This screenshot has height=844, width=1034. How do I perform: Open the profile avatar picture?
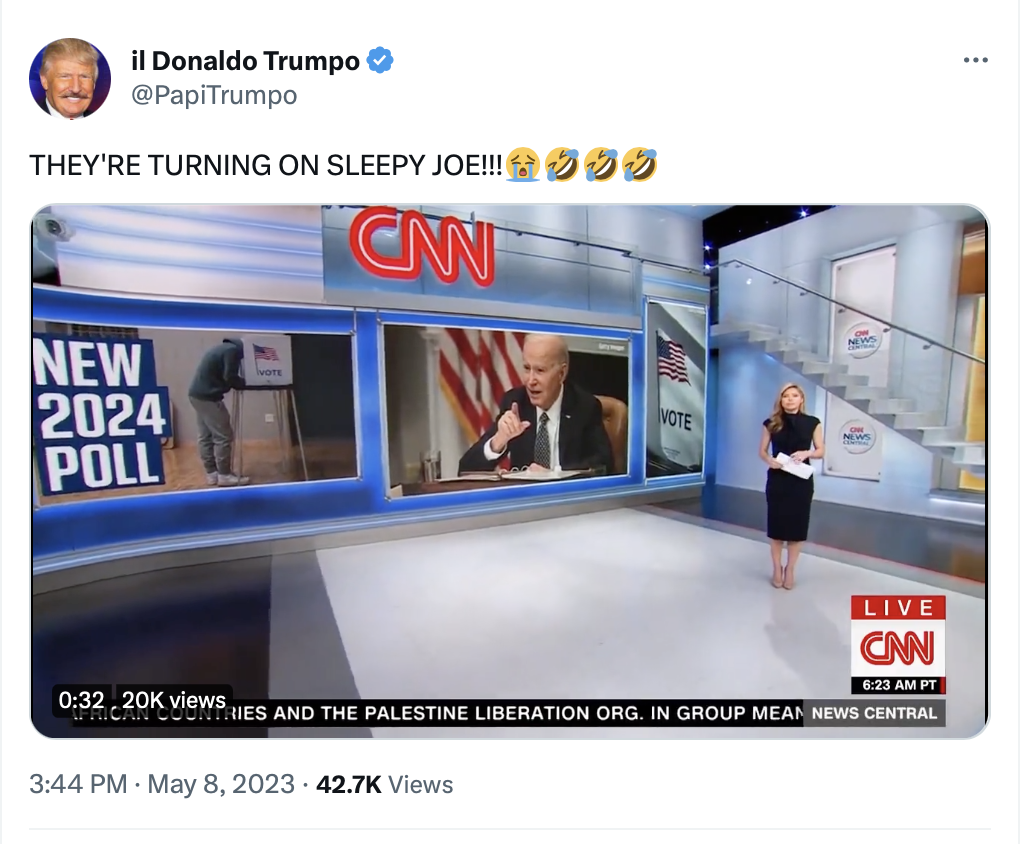click(70, 78)
